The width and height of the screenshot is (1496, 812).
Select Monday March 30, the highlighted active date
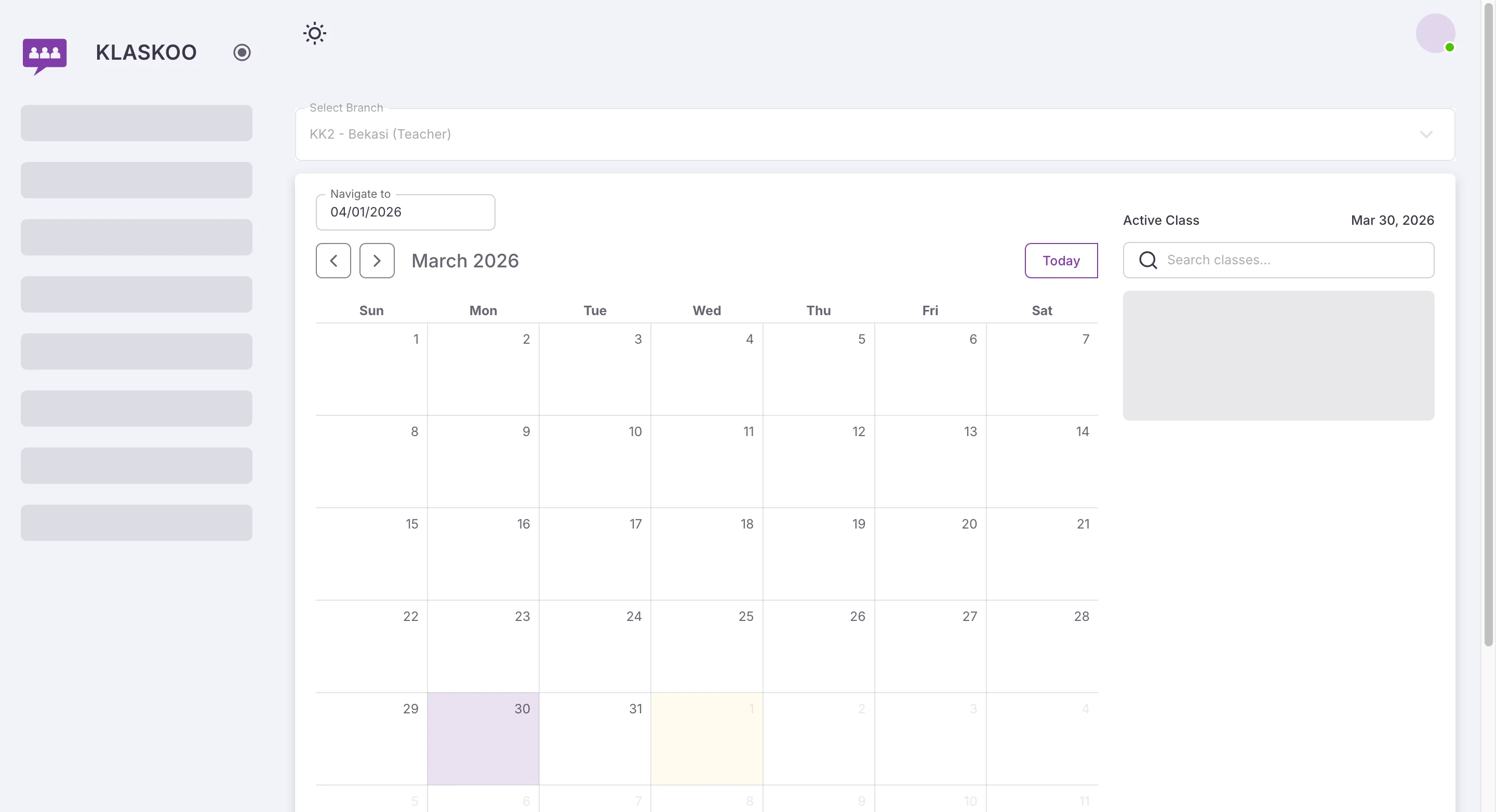tap(483, 738)
